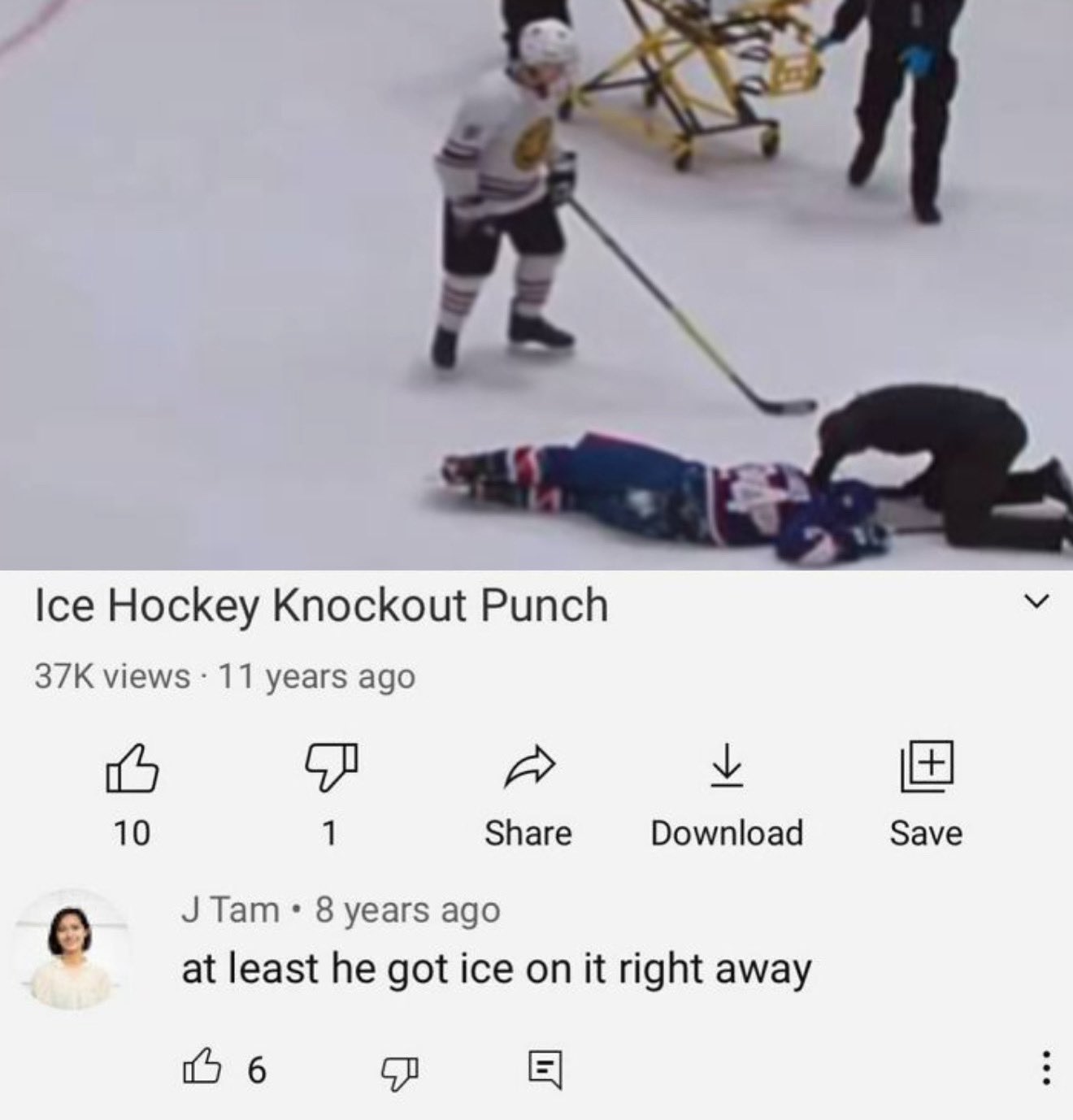Tap the video title text
Viewport: 1073px width, 1120px height.
click(321, 606)
